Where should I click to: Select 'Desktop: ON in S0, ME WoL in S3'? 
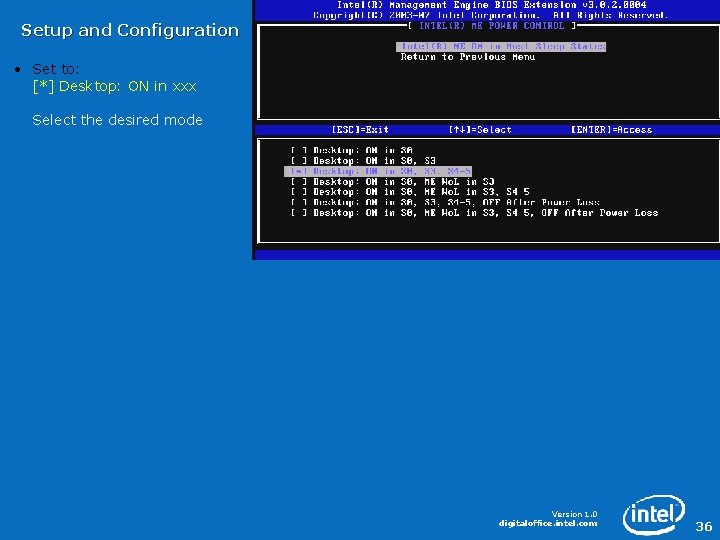pos(393,181)
